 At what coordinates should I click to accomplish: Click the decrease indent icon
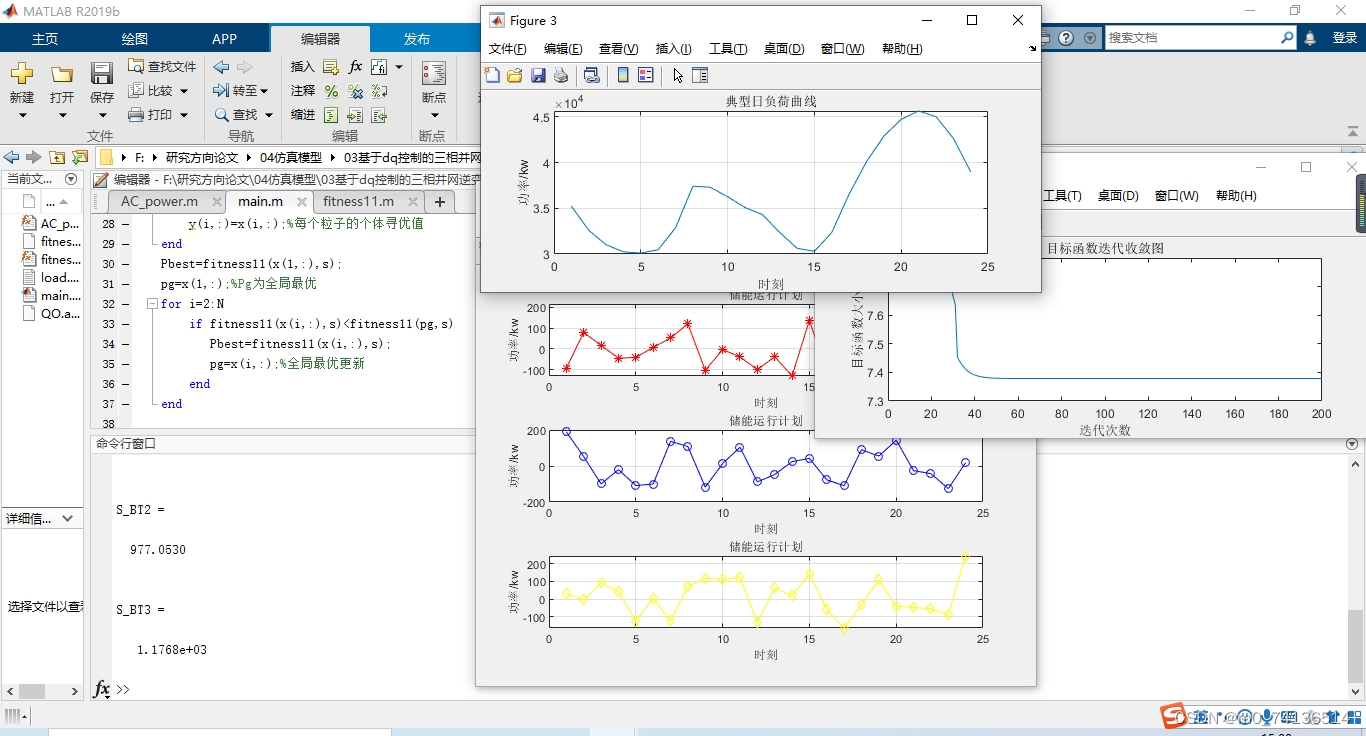[x=379, y=115]
